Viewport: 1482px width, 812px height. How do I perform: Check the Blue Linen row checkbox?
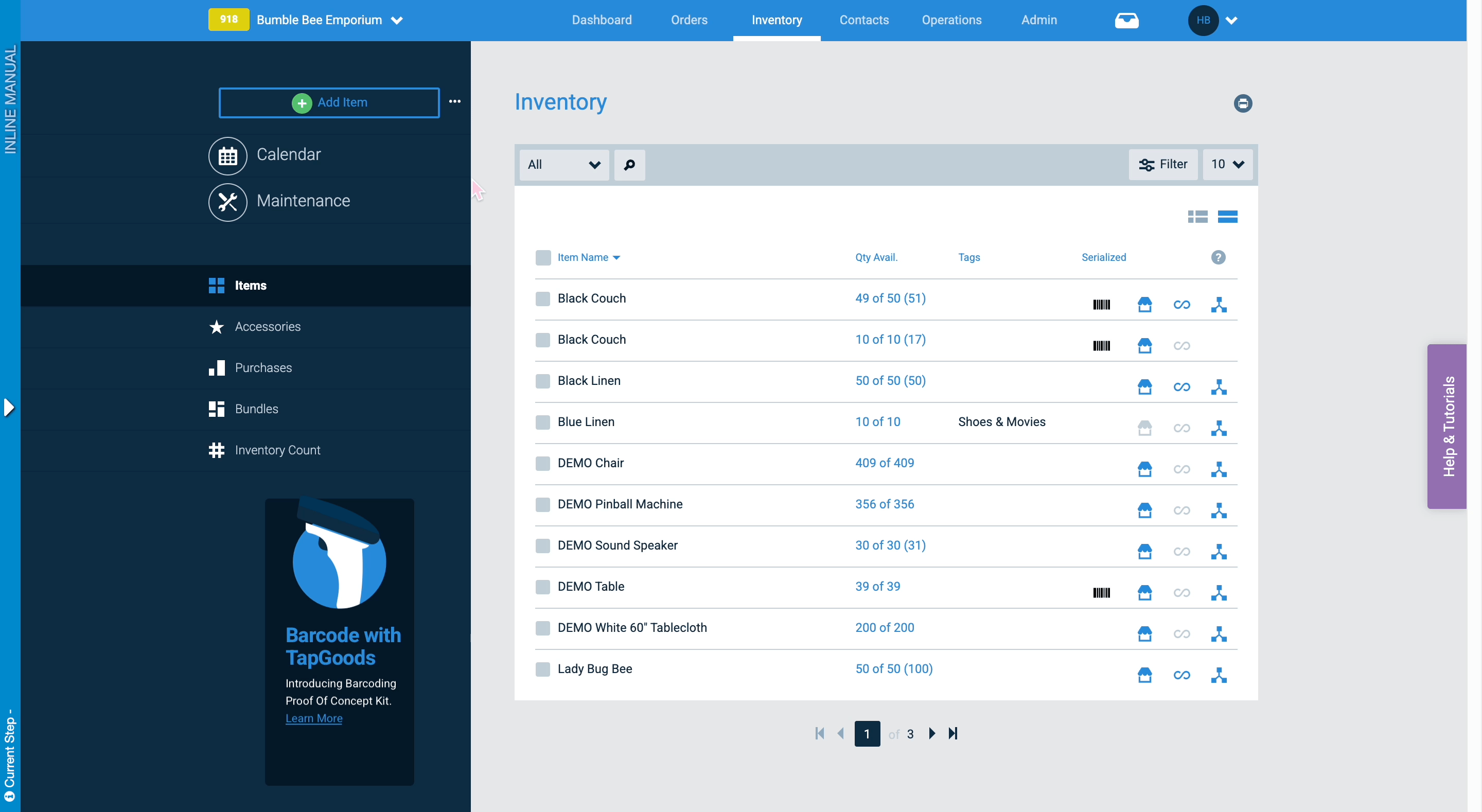(x=542, y=422)
